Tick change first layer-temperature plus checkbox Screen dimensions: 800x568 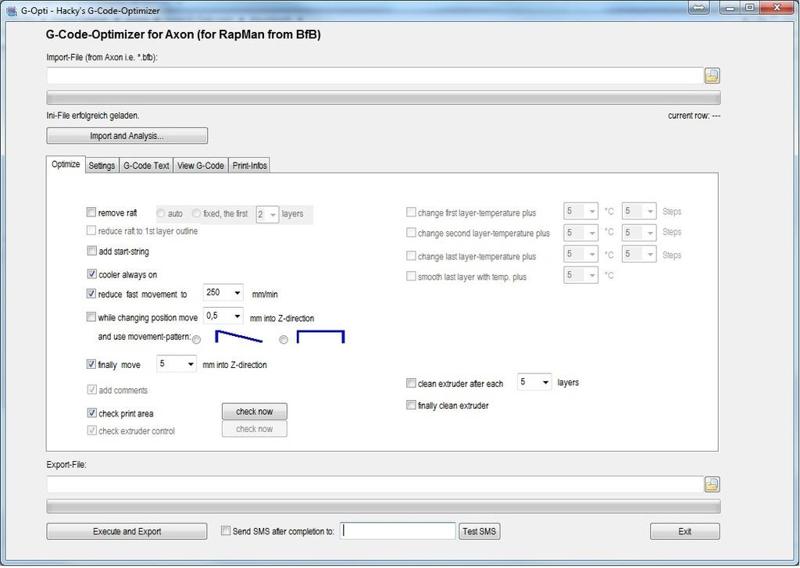(411, 212)
